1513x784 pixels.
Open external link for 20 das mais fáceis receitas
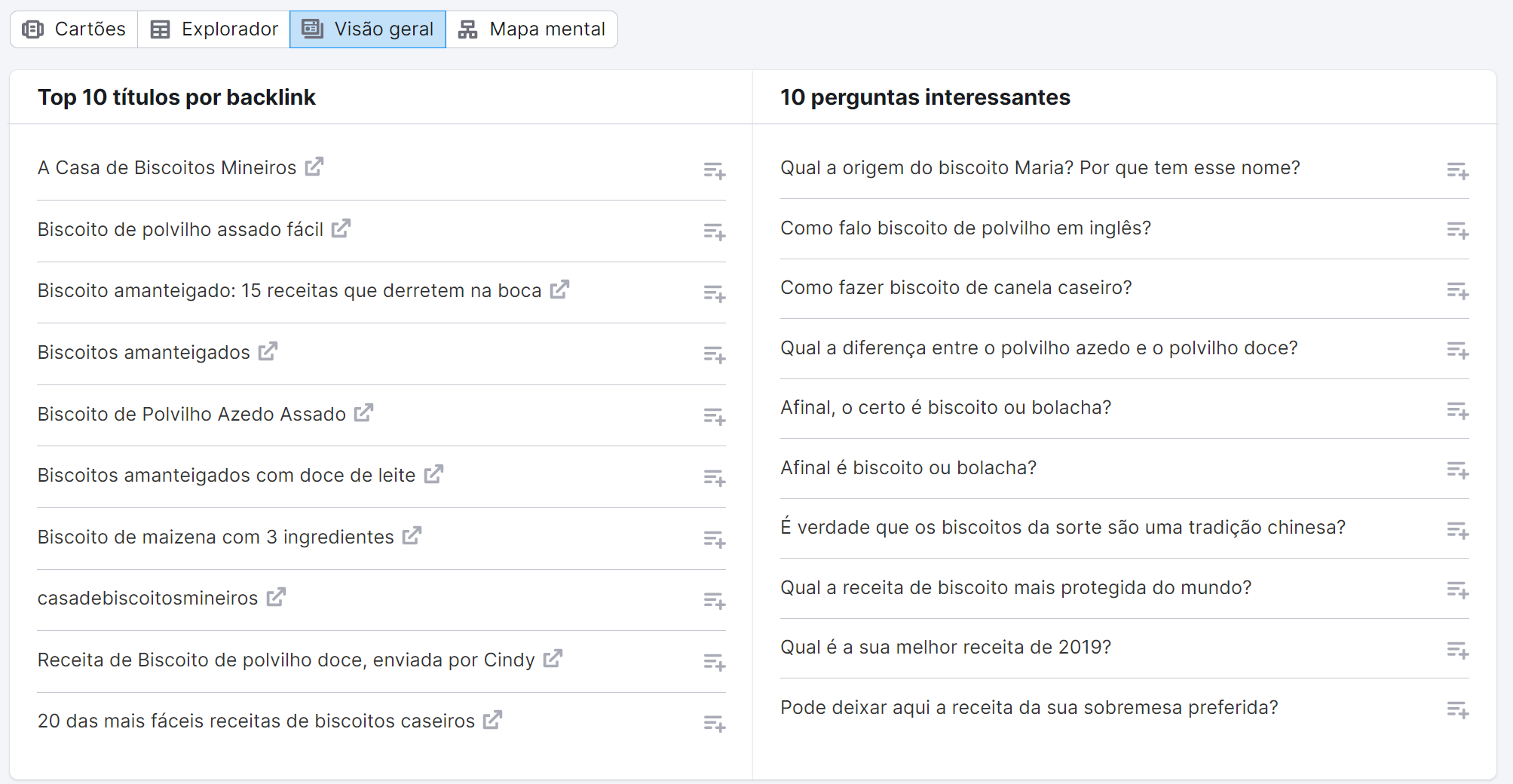pyautogui.click(x=492, y=720)
